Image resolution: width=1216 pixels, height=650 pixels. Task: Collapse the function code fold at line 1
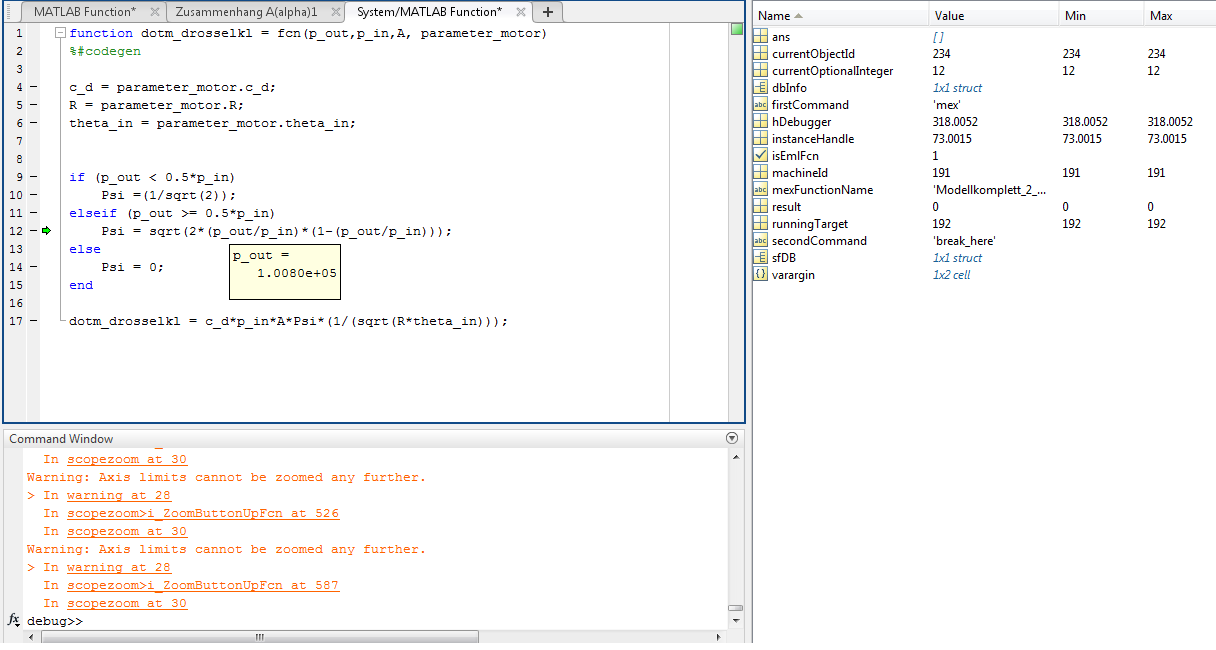point(60,33)
